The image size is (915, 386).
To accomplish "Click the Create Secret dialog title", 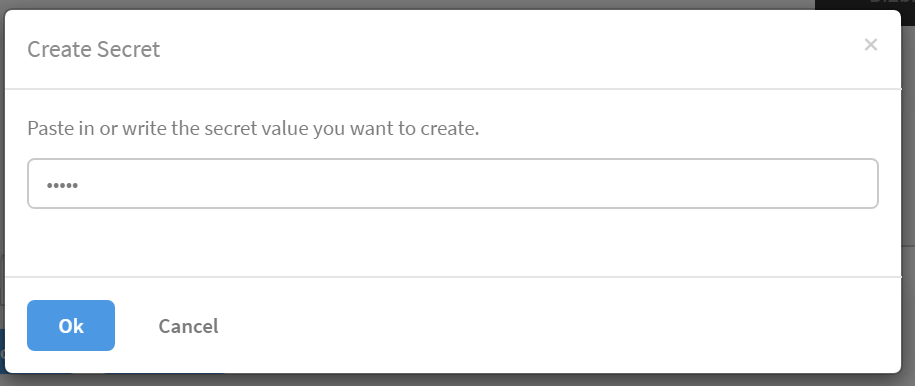I will (x=93, y=49).
